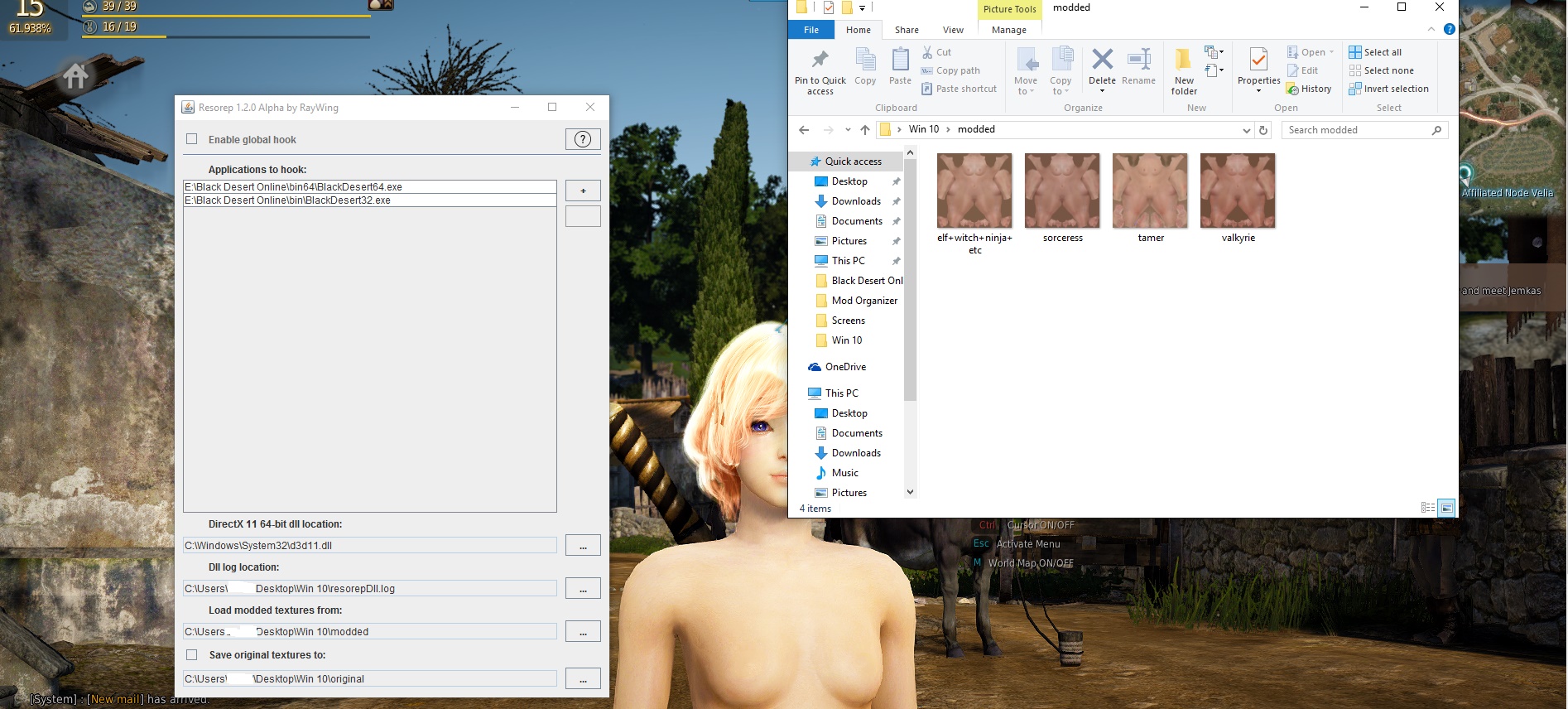Screen dimensions: 1568x709
Task: Open Explorer help icon
Action: [x=1449, y=29]
